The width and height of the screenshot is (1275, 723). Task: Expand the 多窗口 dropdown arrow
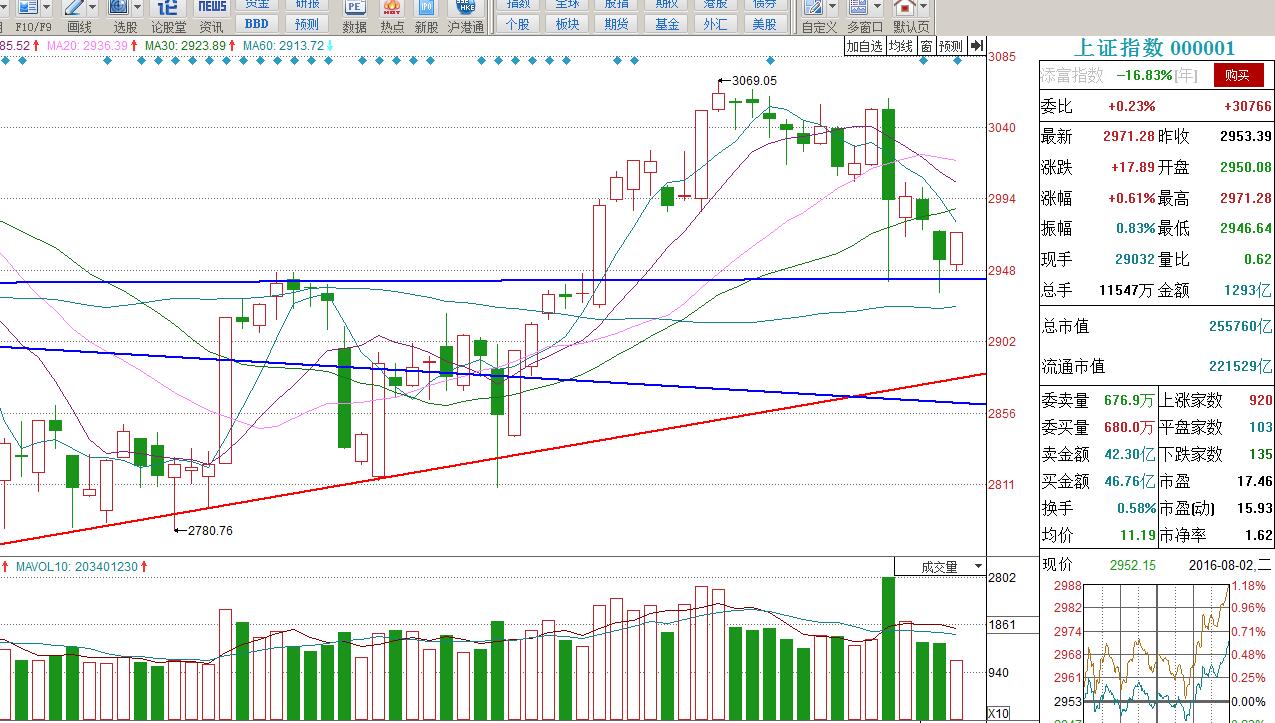878,8
